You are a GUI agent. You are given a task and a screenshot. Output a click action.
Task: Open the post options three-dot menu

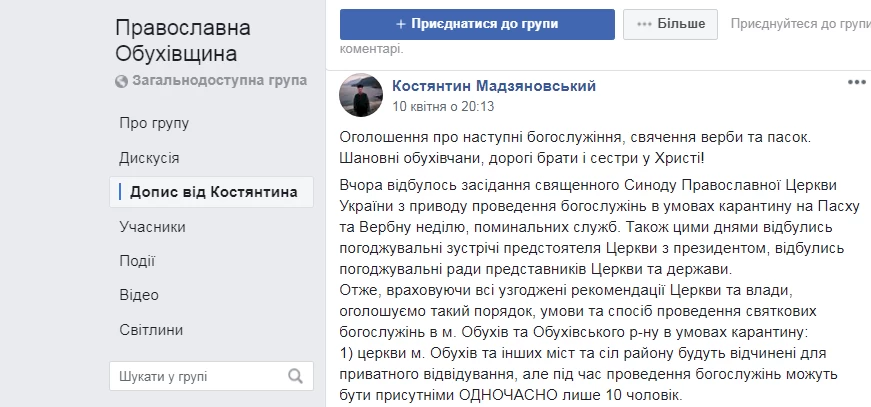857,83
